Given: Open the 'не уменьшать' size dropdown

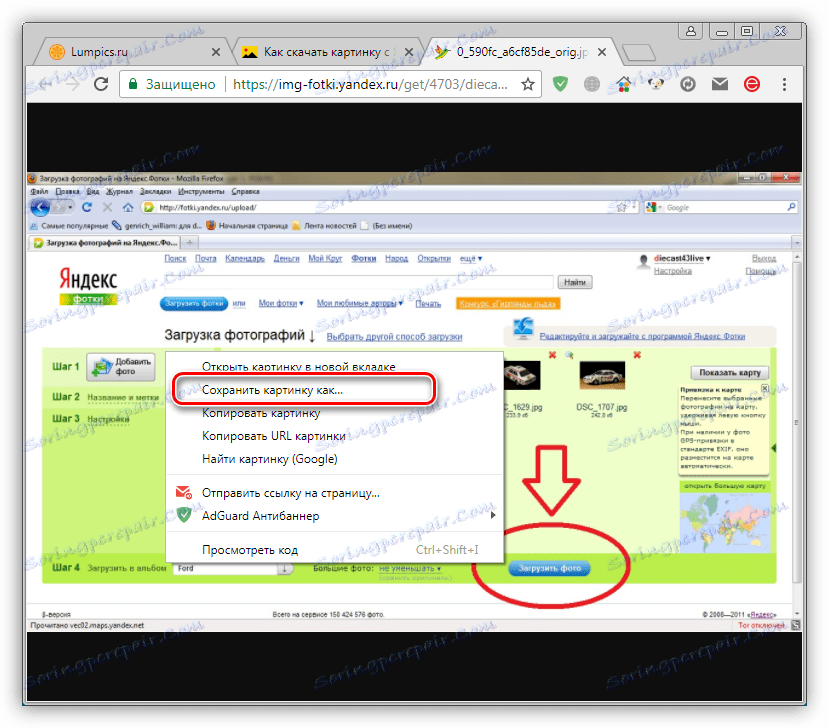Looking at the screenshot, I should 410,568.
